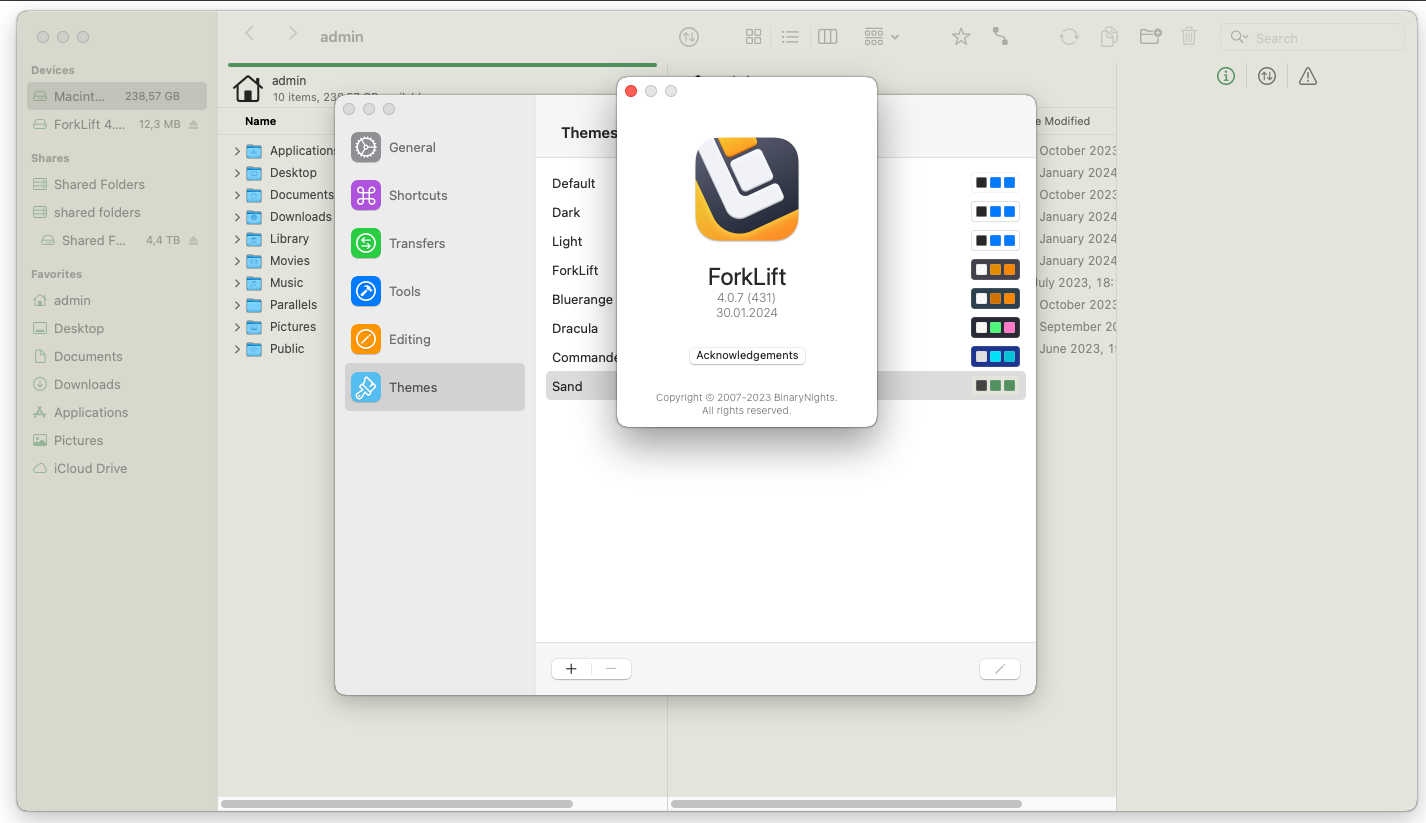The height and width of the screenshot is (823, 1426).
Task: Open the Transfers settings tab
Action: click(x=417, y=243)
